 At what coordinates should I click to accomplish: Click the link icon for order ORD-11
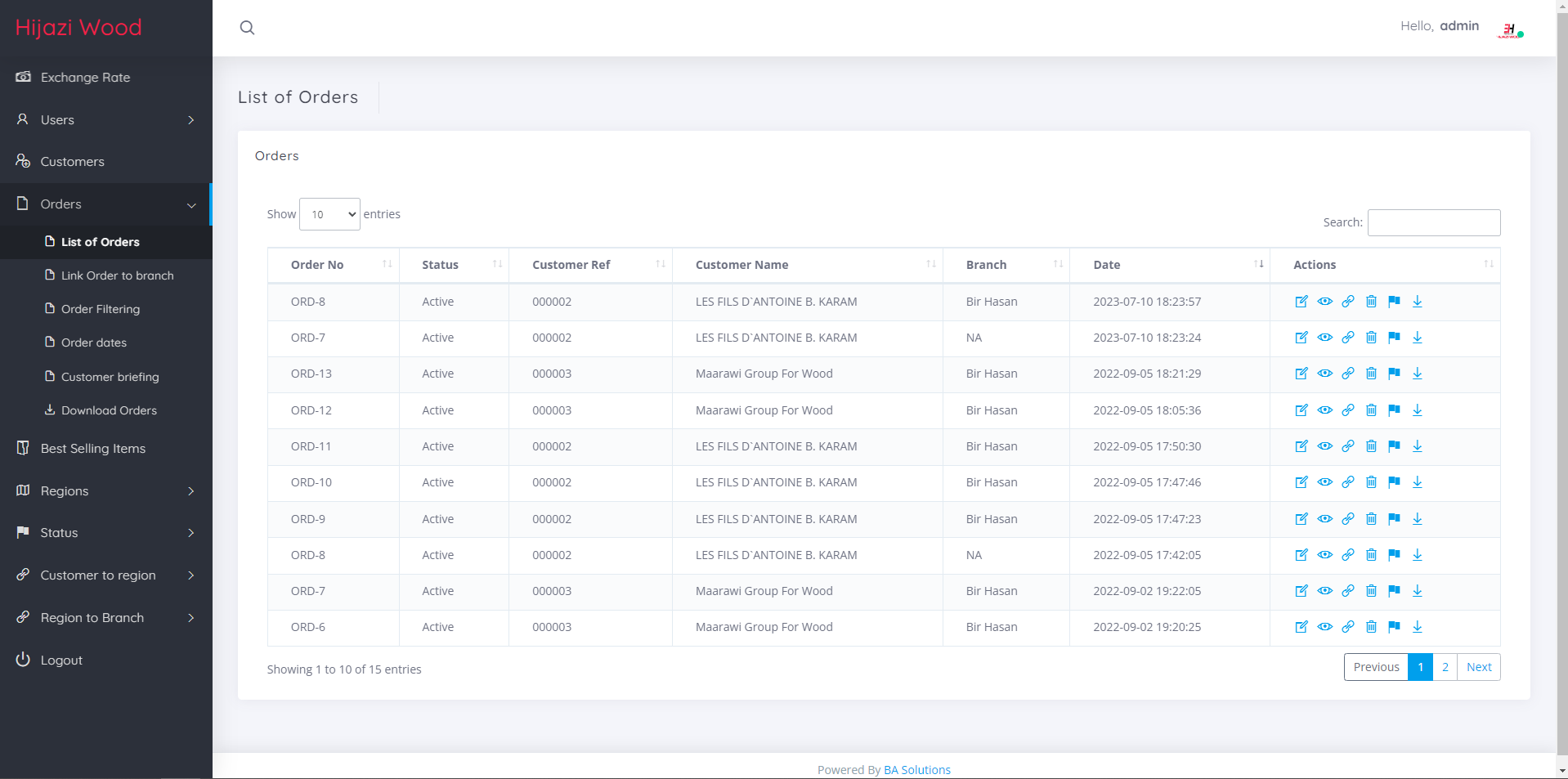[x=1348, y=446]
